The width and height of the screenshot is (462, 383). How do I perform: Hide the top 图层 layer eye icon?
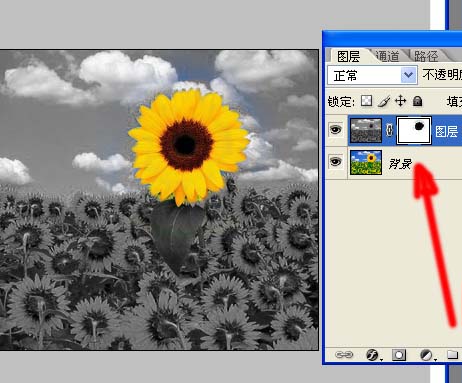point(336,129)
